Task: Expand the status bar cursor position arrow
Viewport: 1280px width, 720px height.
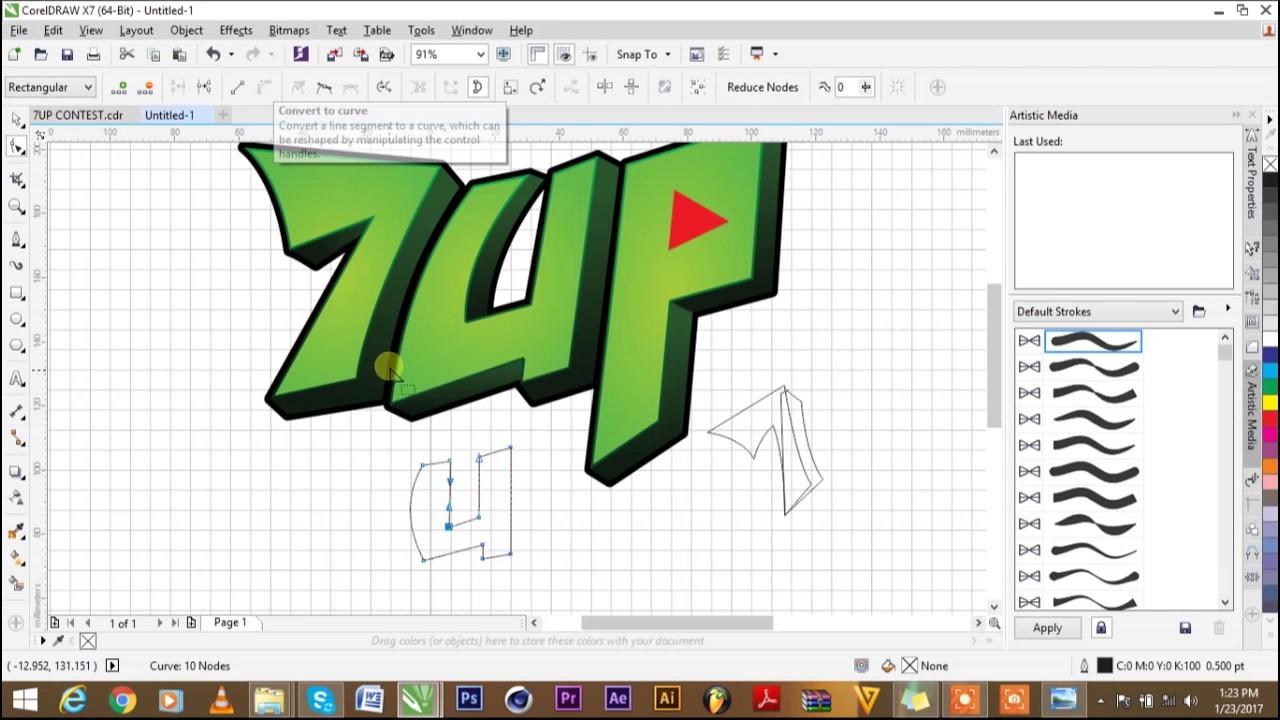Action: (x=112, y=666)
